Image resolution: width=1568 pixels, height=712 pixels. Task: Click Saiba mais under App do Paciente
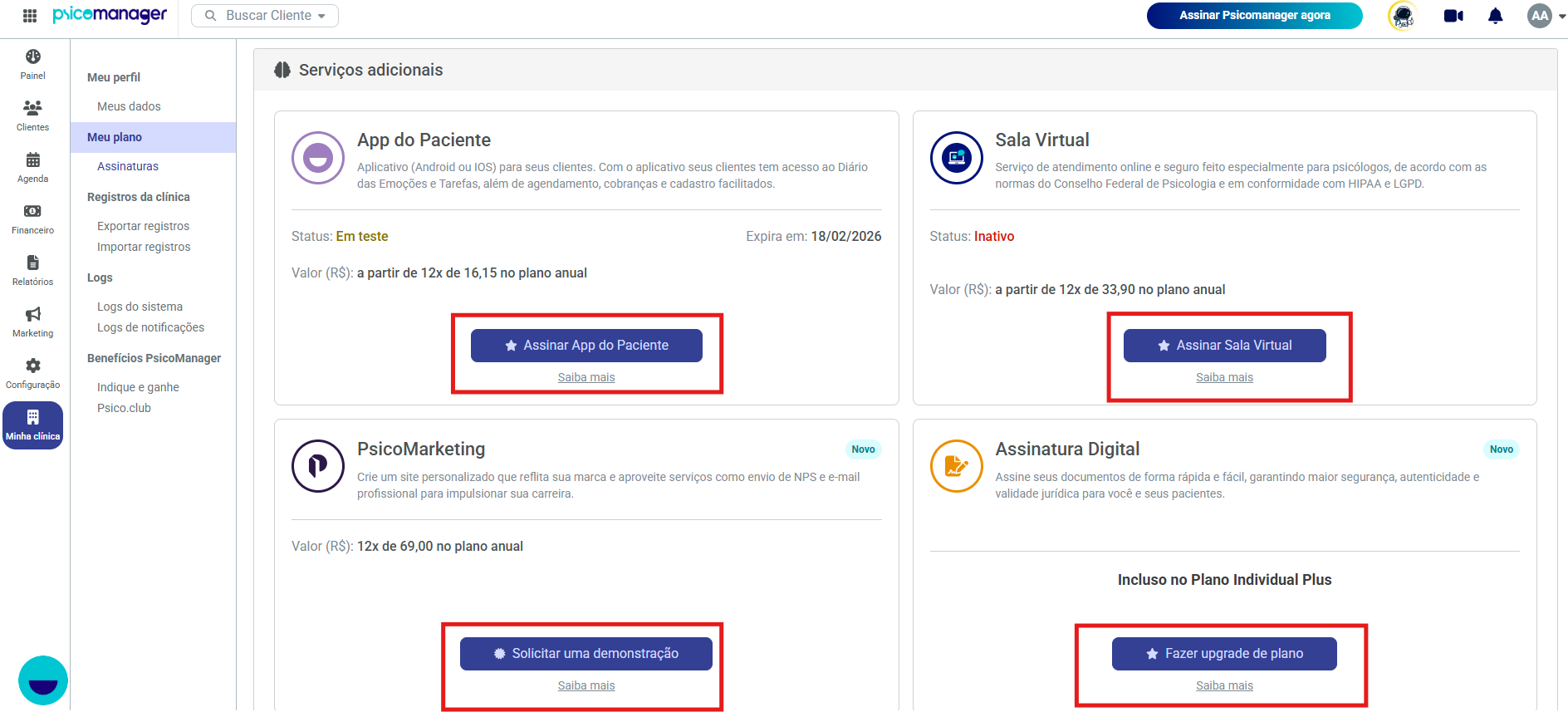tap(586, 377)
